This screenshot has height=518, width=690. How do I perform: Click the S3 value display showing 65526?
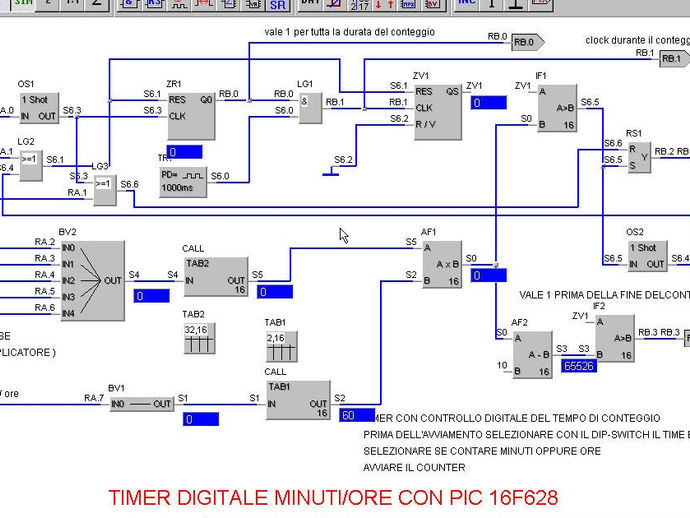click(x=579, y=366)
